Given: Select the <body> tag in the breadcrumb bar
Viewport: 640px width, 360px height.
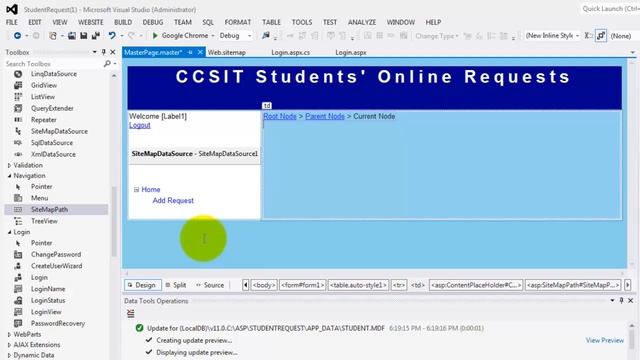Looking at the screenshot, I should pyautogui.click(x=264, y=285).
